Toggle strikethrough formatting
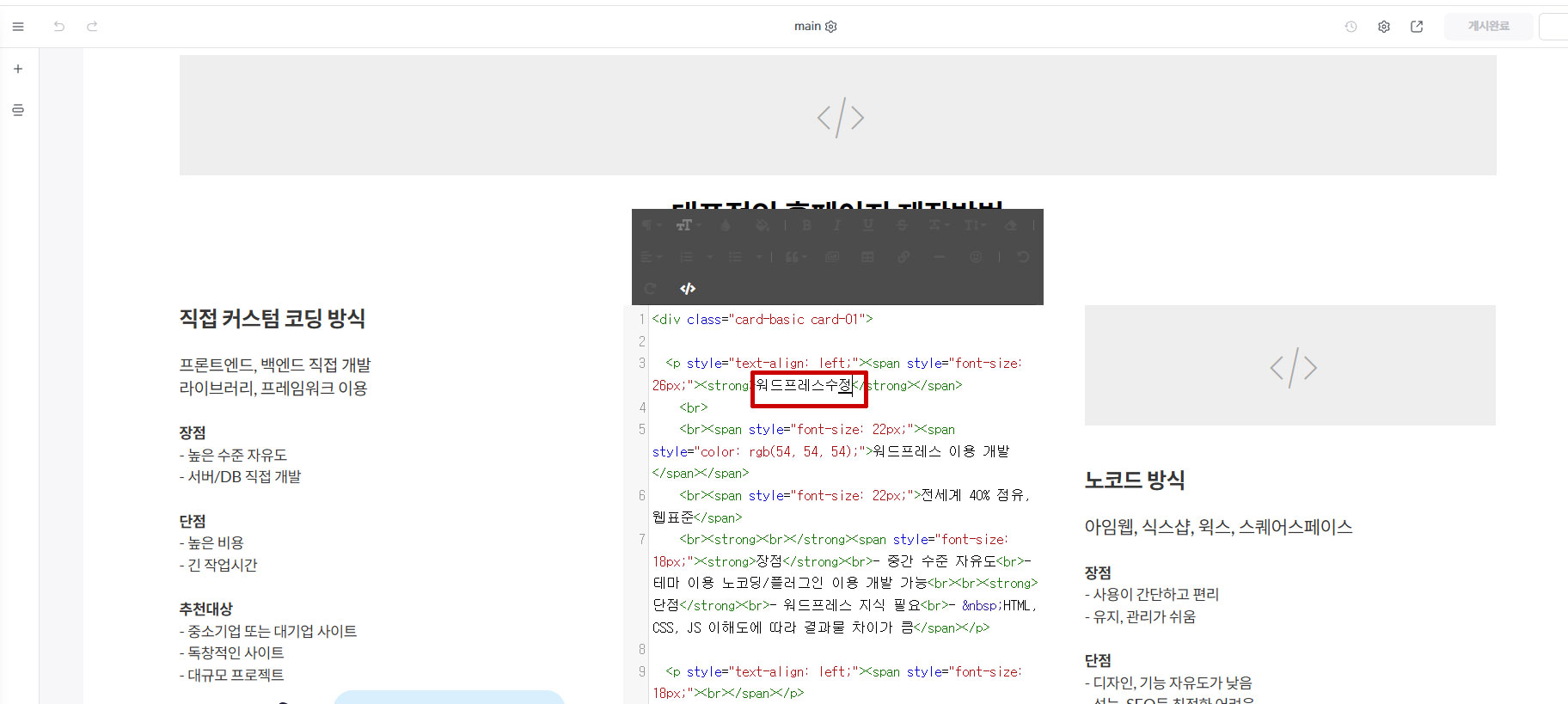1568x704 pixels. pos(902,225)
